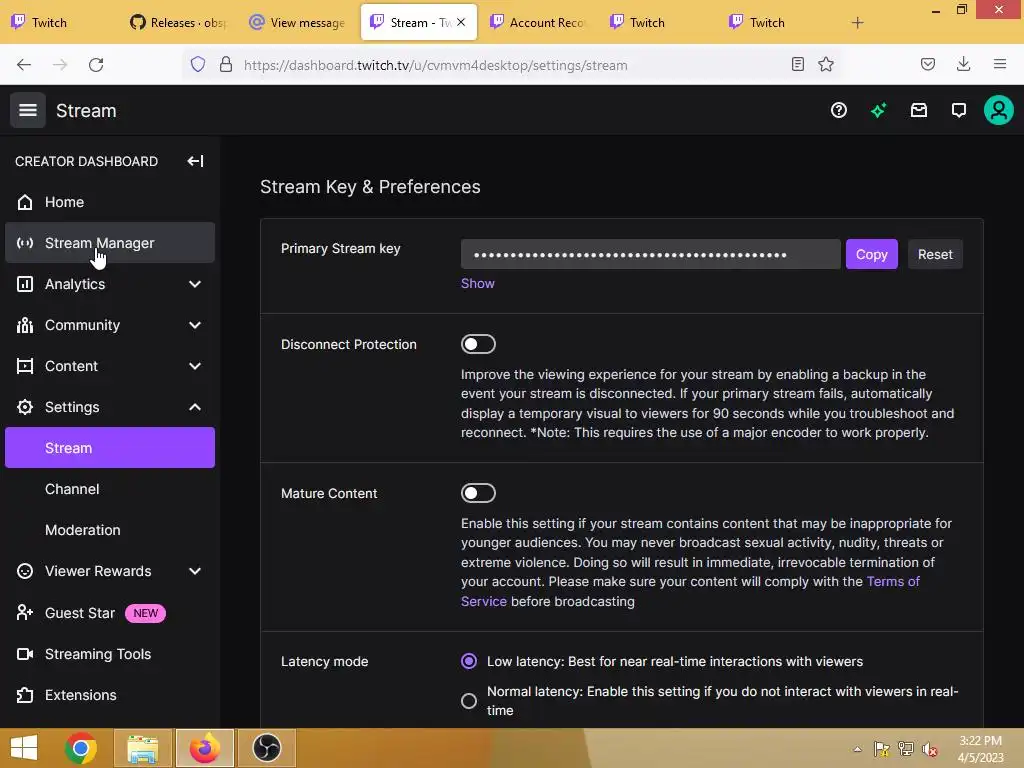Viewport: 1024px width, 768px height.
Task: Open OBS Studio from taskbar
Action: pyautogui.click(x=266, y=748)
